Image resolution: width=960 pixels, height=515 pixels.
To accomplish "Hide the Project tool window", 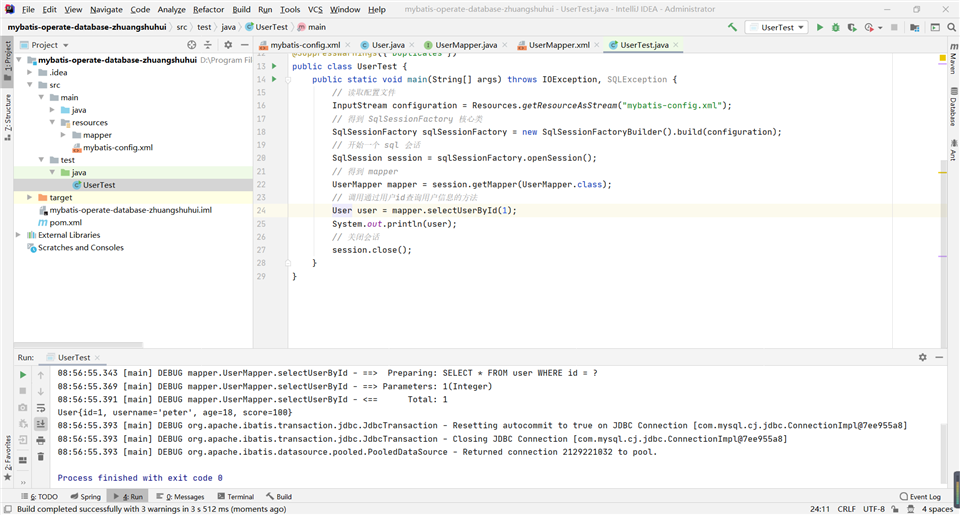I will coord(244,45).
